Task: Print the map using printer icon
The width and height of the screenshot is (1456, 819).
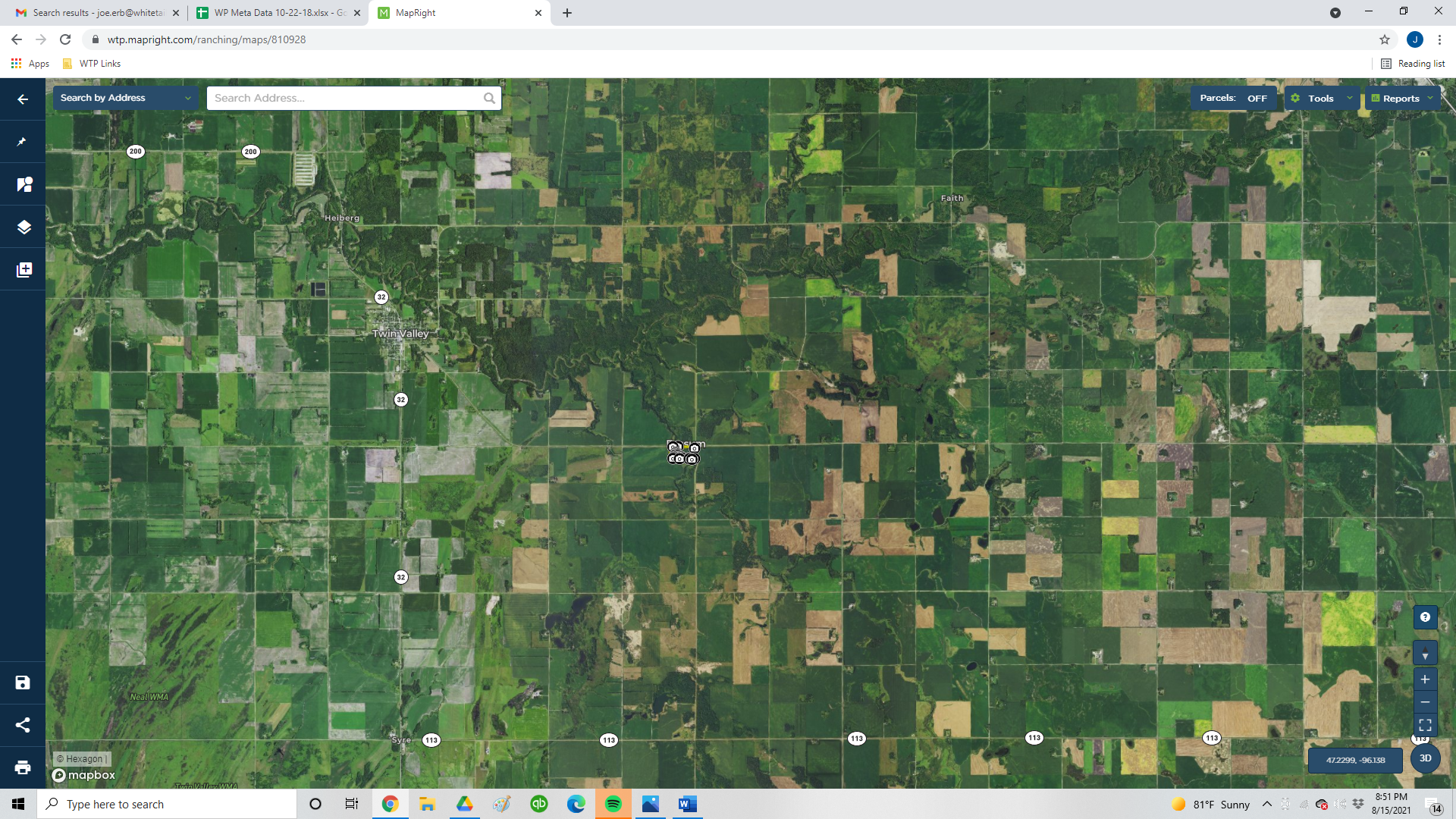Action: [23, 767]
